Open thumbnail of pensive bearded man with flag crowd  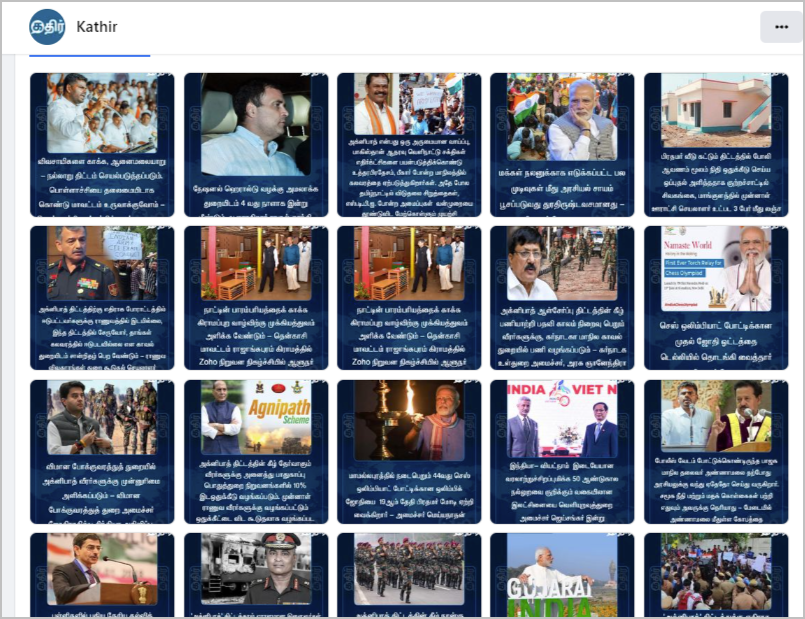click(562, 145)
